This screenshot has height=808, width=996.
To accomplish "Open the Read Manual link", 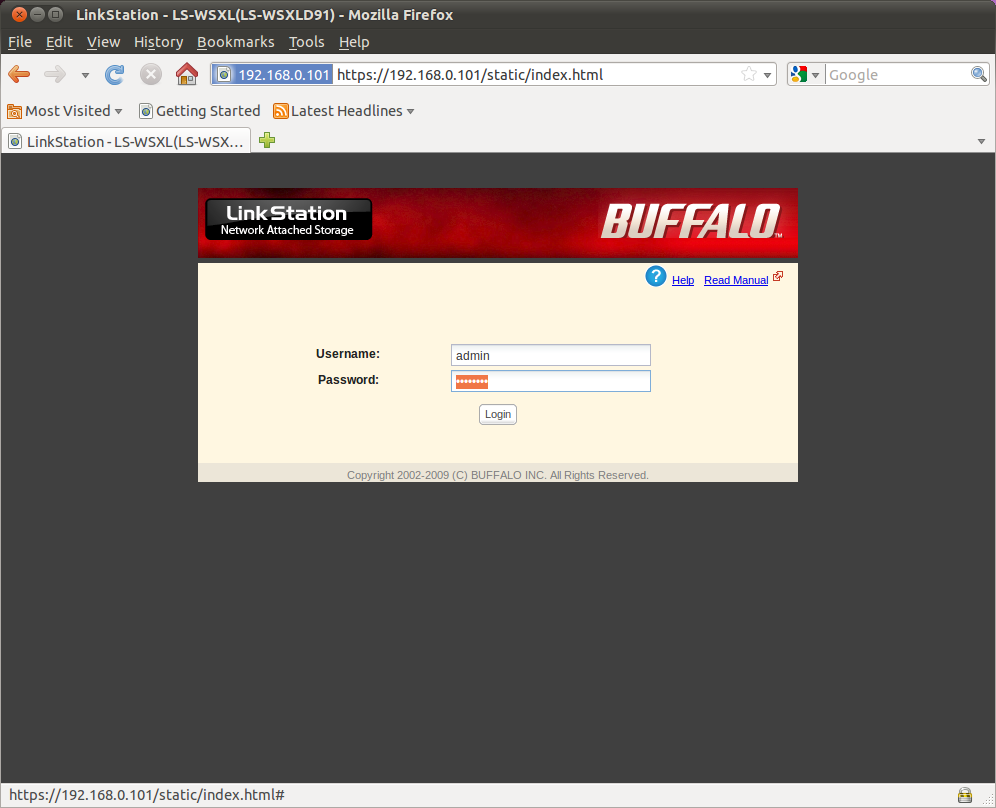I will tap(736, 280).
